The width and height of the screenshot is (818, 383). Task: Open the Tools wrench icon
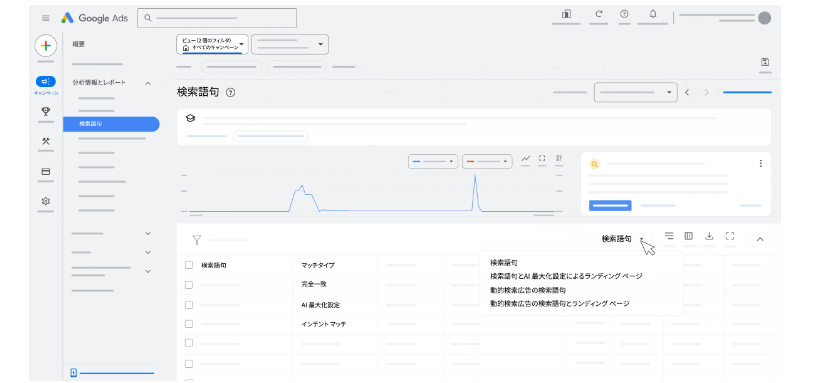click(45, 141)
